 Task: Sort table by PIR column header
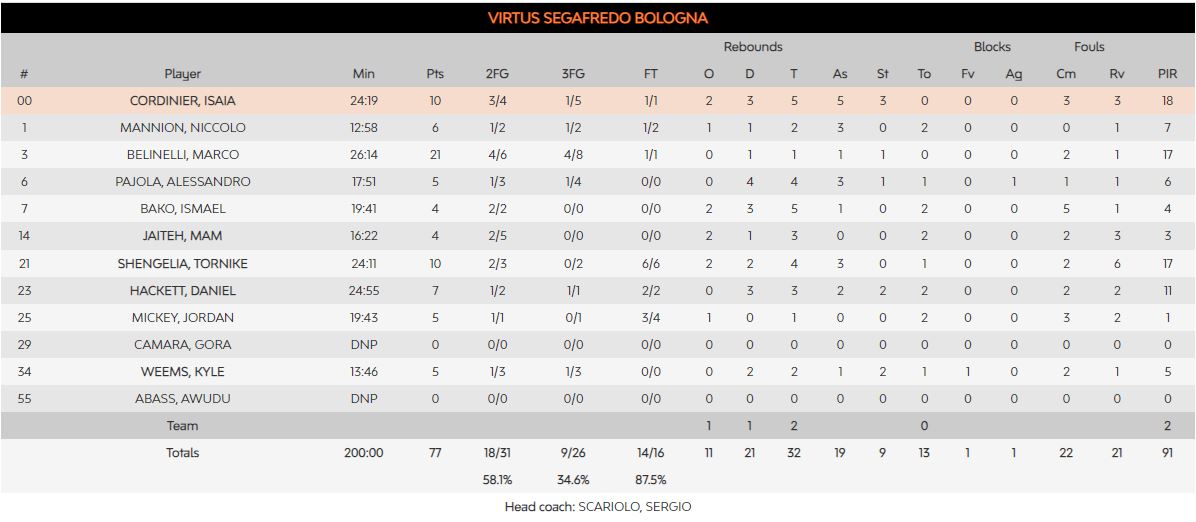(x=1167, y=74)
